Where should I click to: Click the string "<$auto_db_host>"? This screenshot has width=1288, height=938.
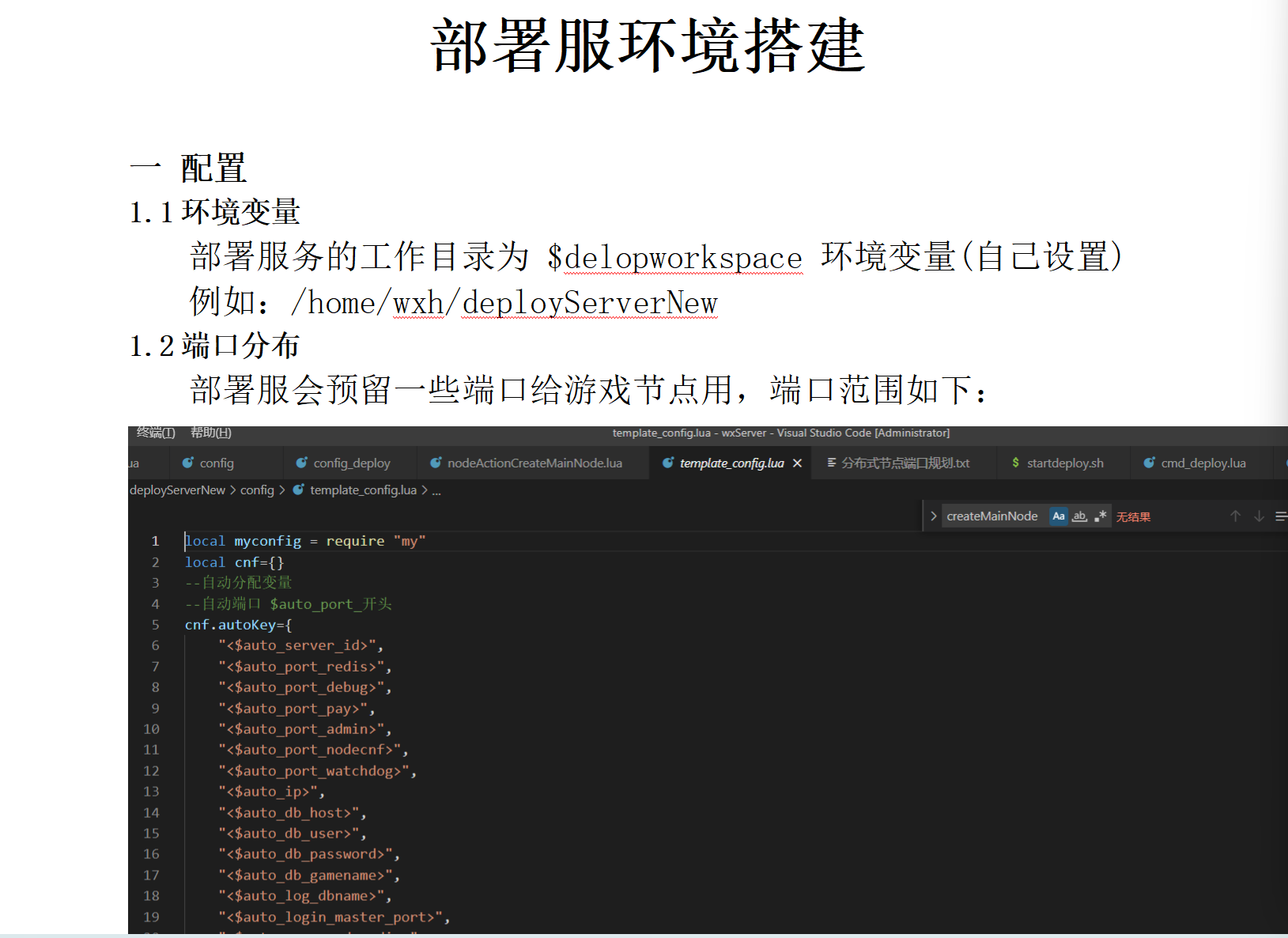[x=289, y=813]
